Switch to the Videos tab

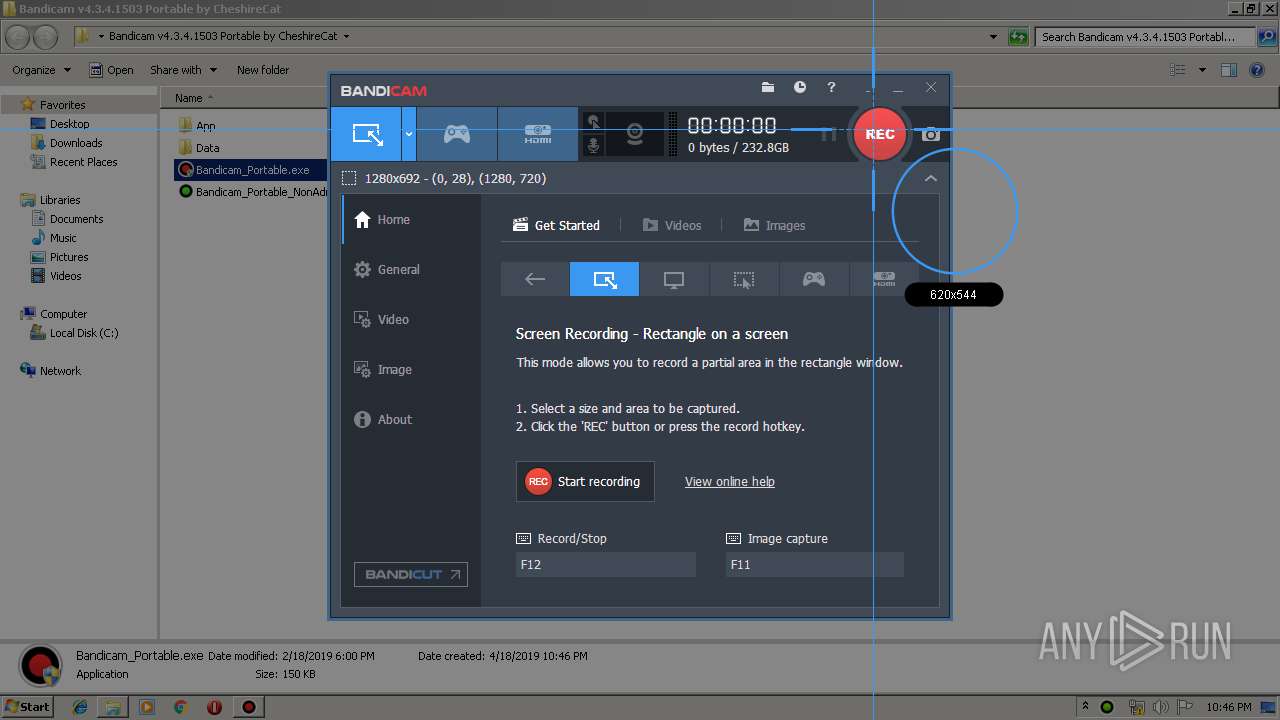coord(672,225)
